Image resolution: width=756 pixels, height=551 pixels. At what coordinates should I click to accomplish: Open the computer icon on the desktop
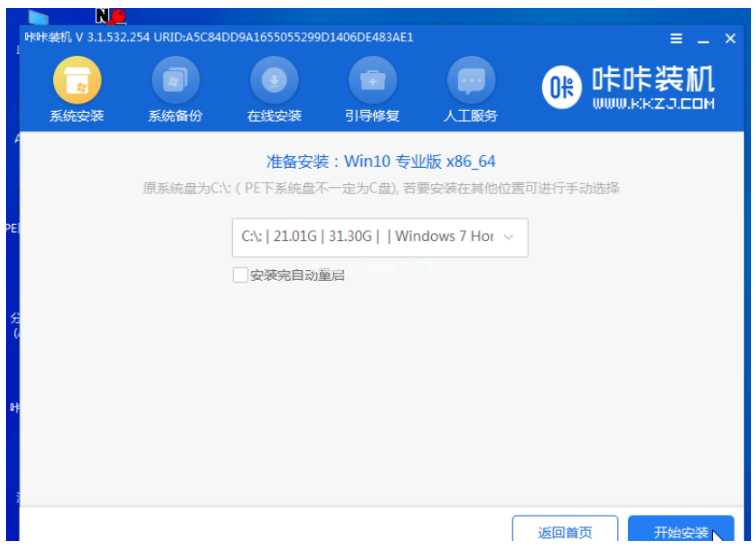click(x=38, y=17)
